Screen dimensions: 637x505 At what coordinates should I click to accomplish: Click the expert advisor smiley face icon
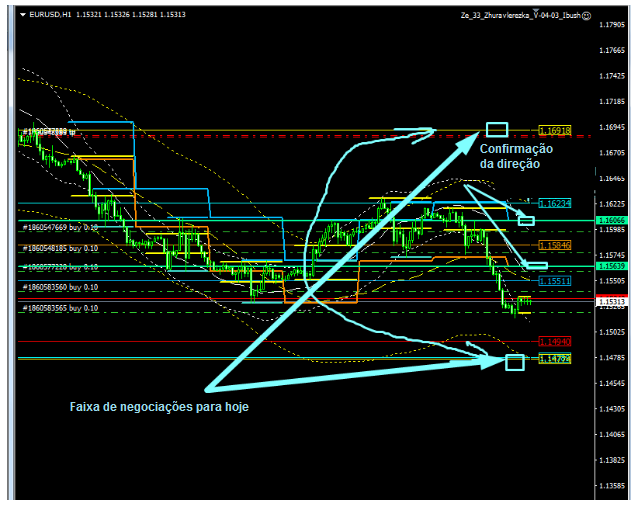(586, 16)
